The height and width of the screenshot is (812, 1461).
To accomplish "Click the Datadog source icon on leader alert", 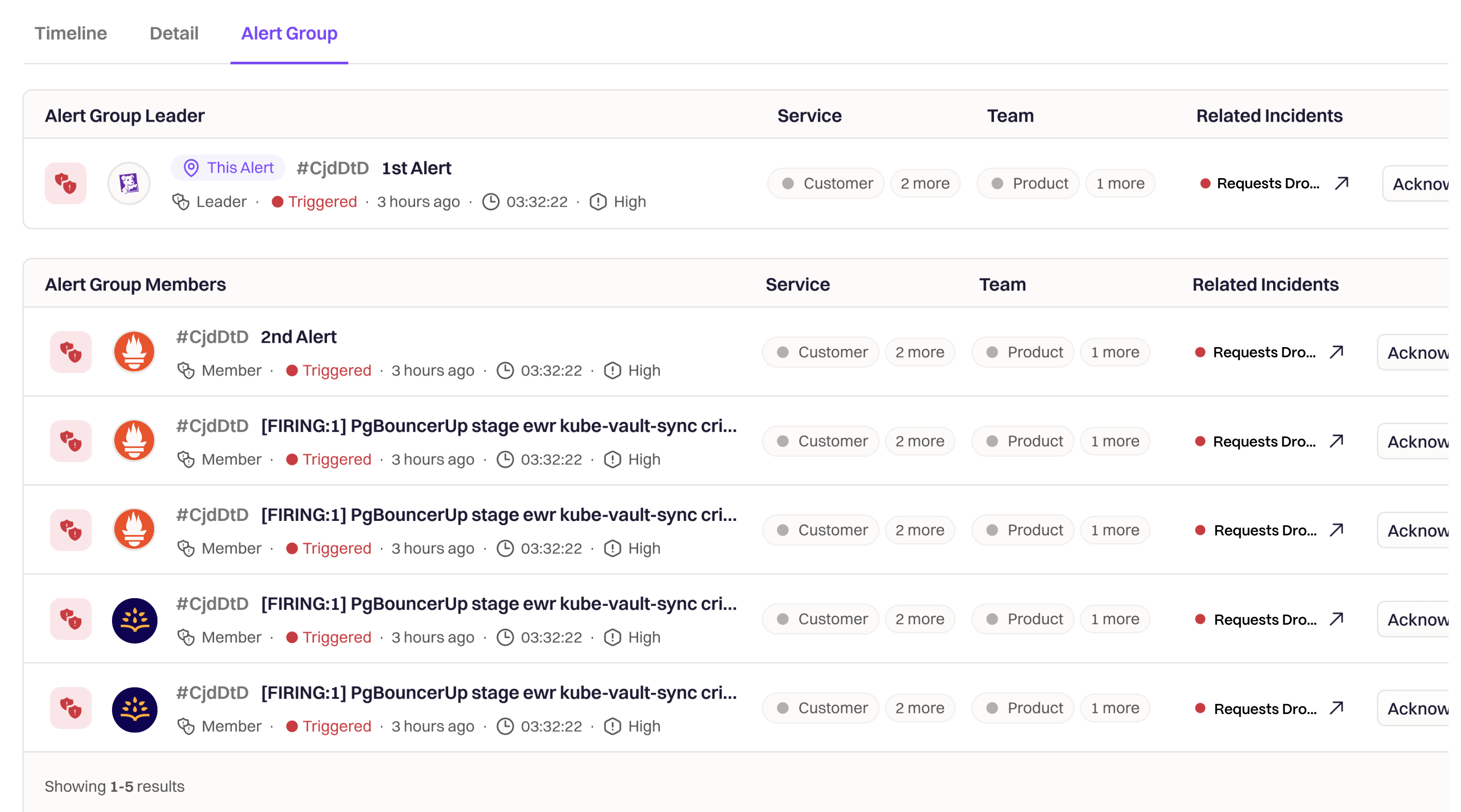I will pyautogui.click(x=129, y=183).
